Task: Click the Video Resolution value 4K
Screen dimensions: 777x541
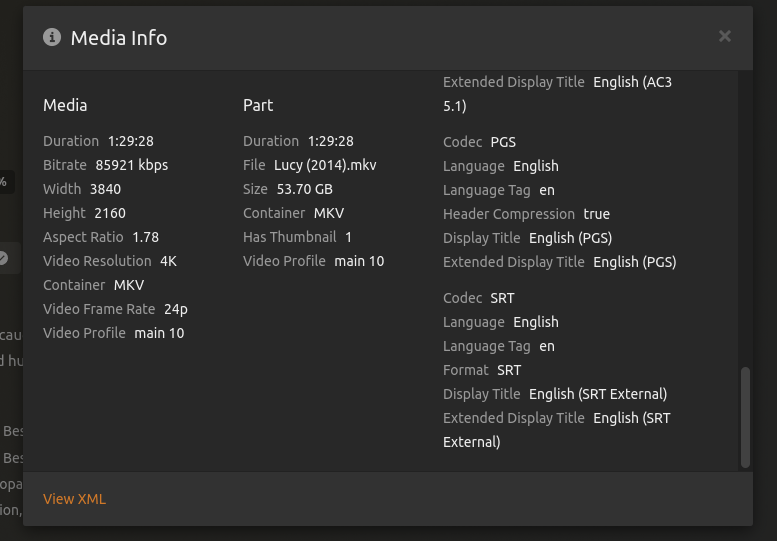Action: 168,261
